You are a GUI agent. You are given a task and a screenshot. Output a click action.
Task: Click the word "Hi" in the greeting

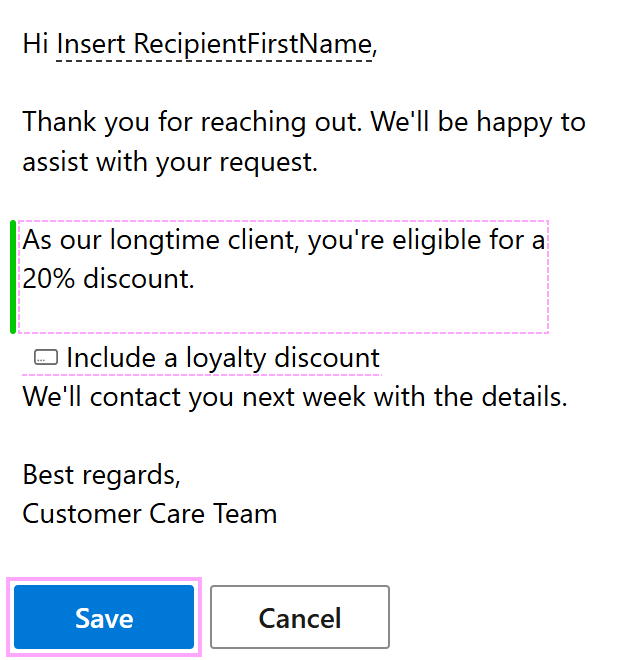36,44
